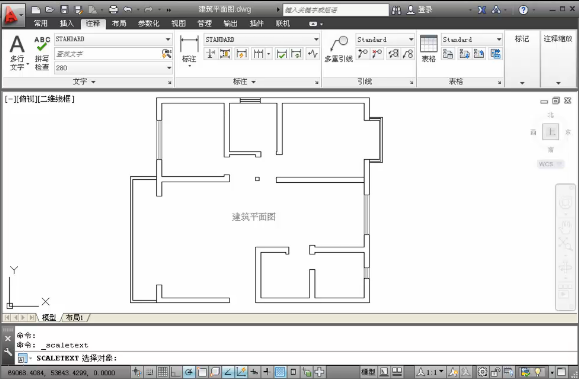Click the save icon in quick access toolbar
579x379 pixels.
tap(64, 10)
